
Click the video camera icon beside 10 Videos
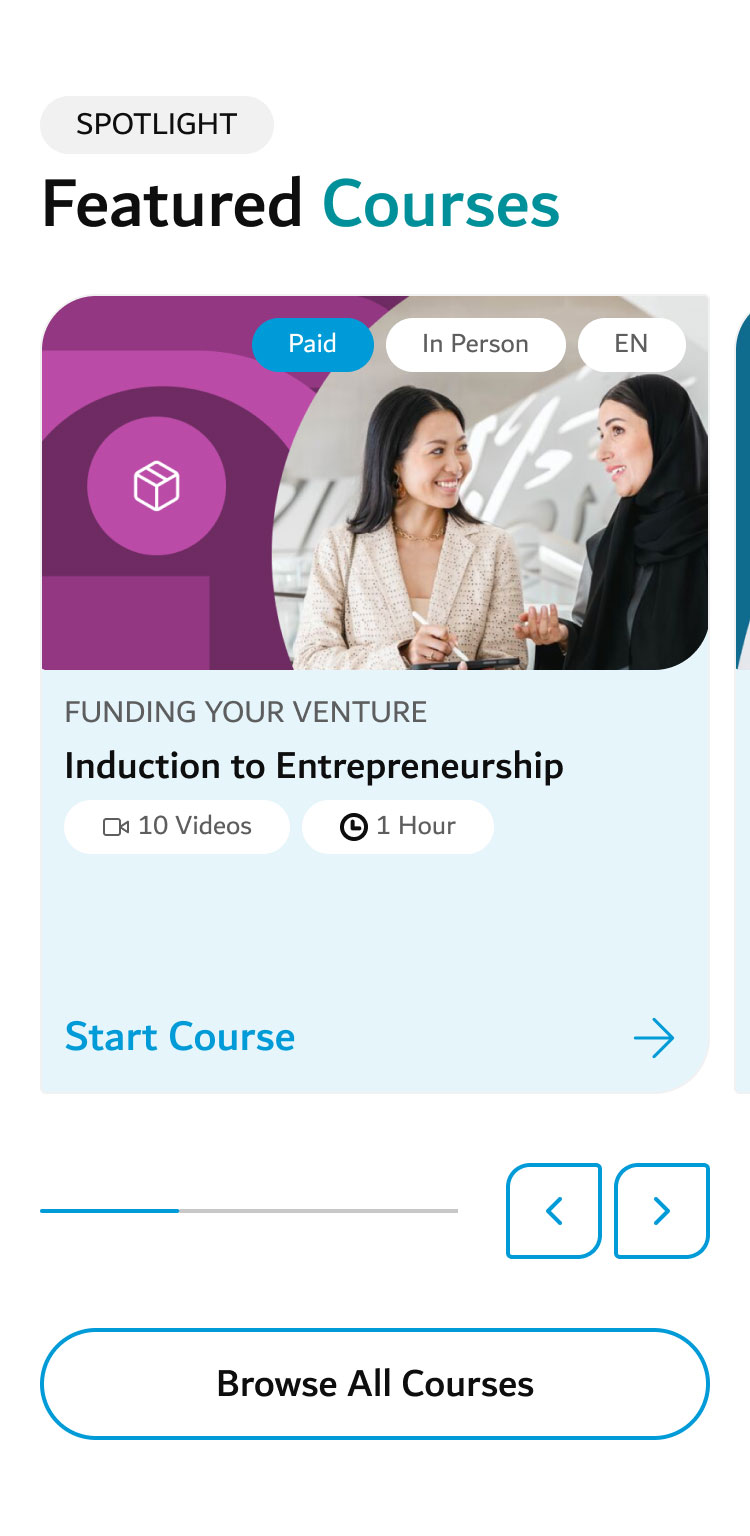pyautogui.click(x=116, y=827)
